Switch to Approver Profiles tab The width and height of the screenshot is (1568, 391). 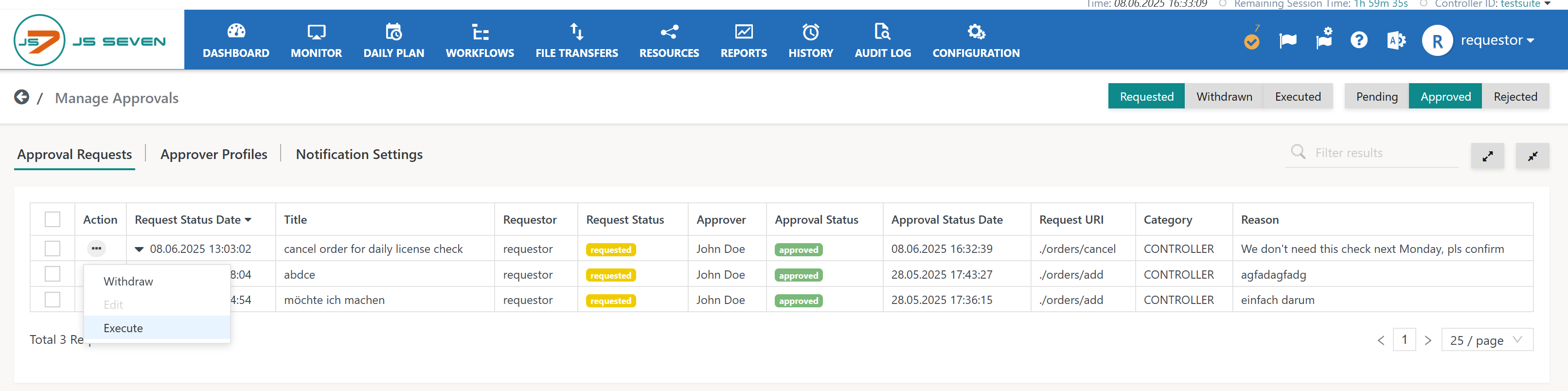(x=214, y=154)
